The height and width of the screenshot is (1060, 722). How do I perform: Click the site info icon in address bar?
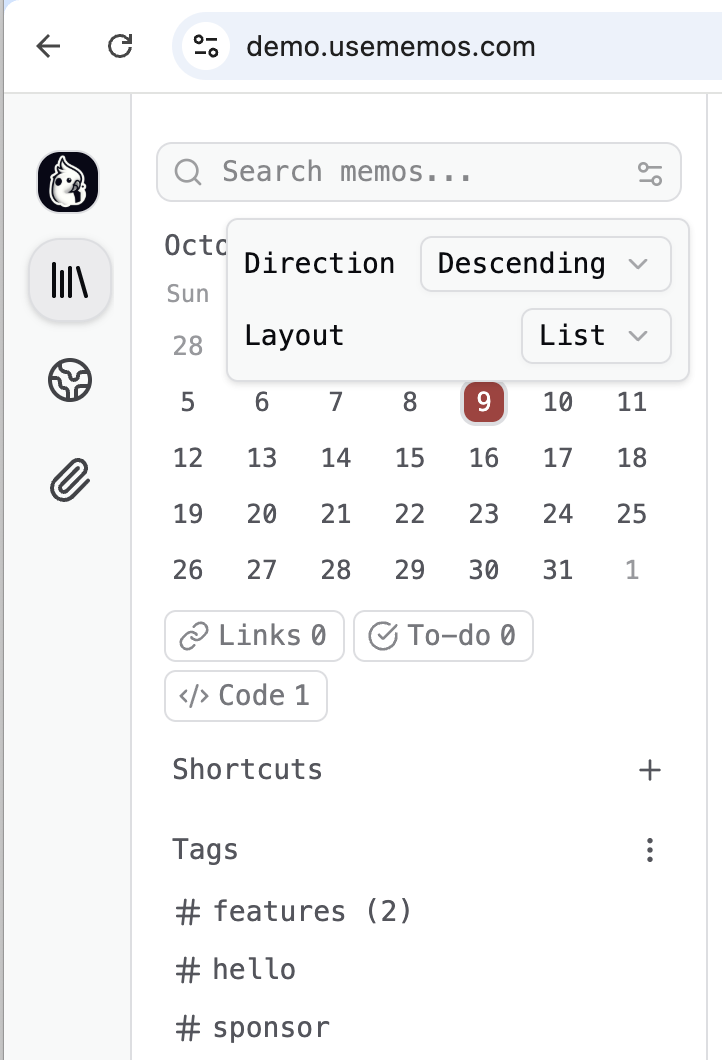pos(207,46)
